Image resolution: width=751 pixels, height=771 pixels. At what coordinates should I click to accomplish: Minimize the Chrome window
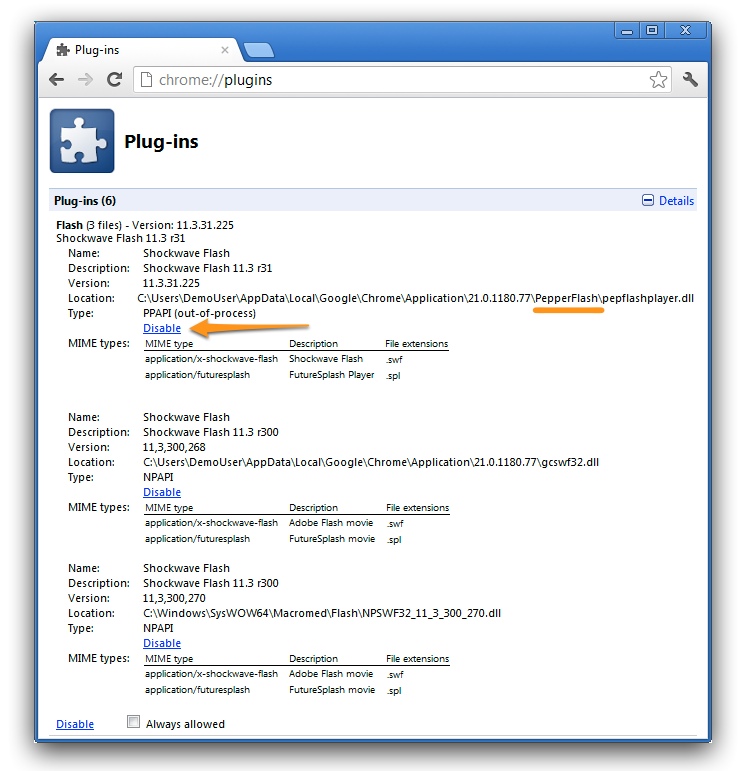point(627,31)
